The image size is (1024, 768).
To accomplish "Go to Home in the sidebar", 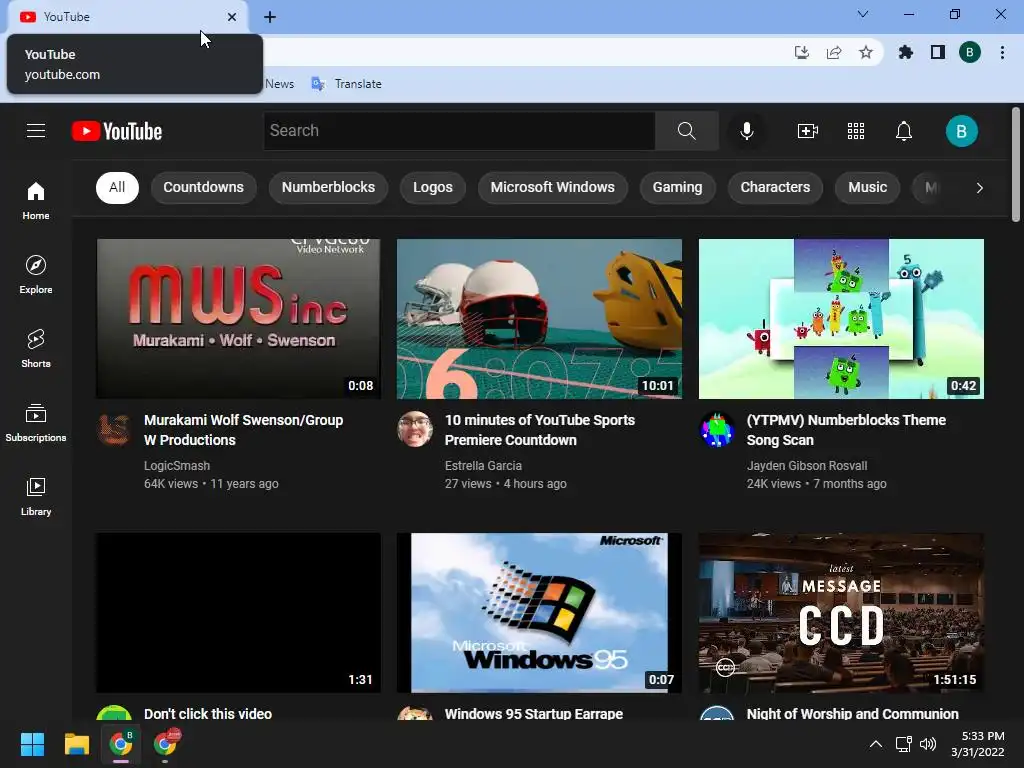I will [x=36, y=200].
